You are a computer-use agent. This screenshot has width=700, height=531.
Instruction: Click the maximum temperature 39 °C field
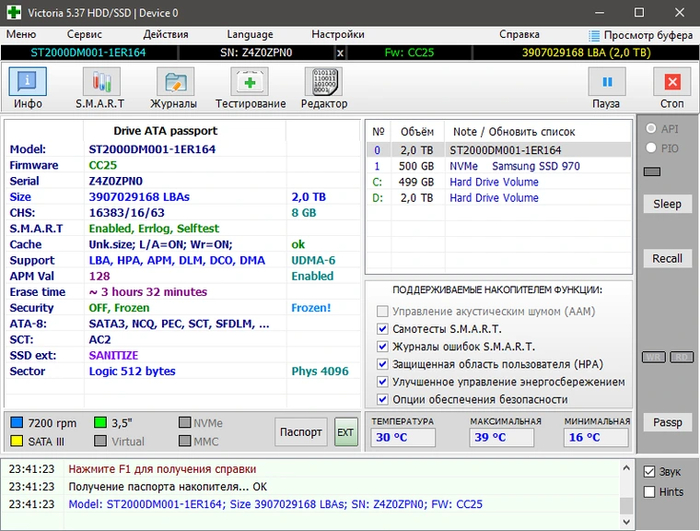click(x=502, y=437)
